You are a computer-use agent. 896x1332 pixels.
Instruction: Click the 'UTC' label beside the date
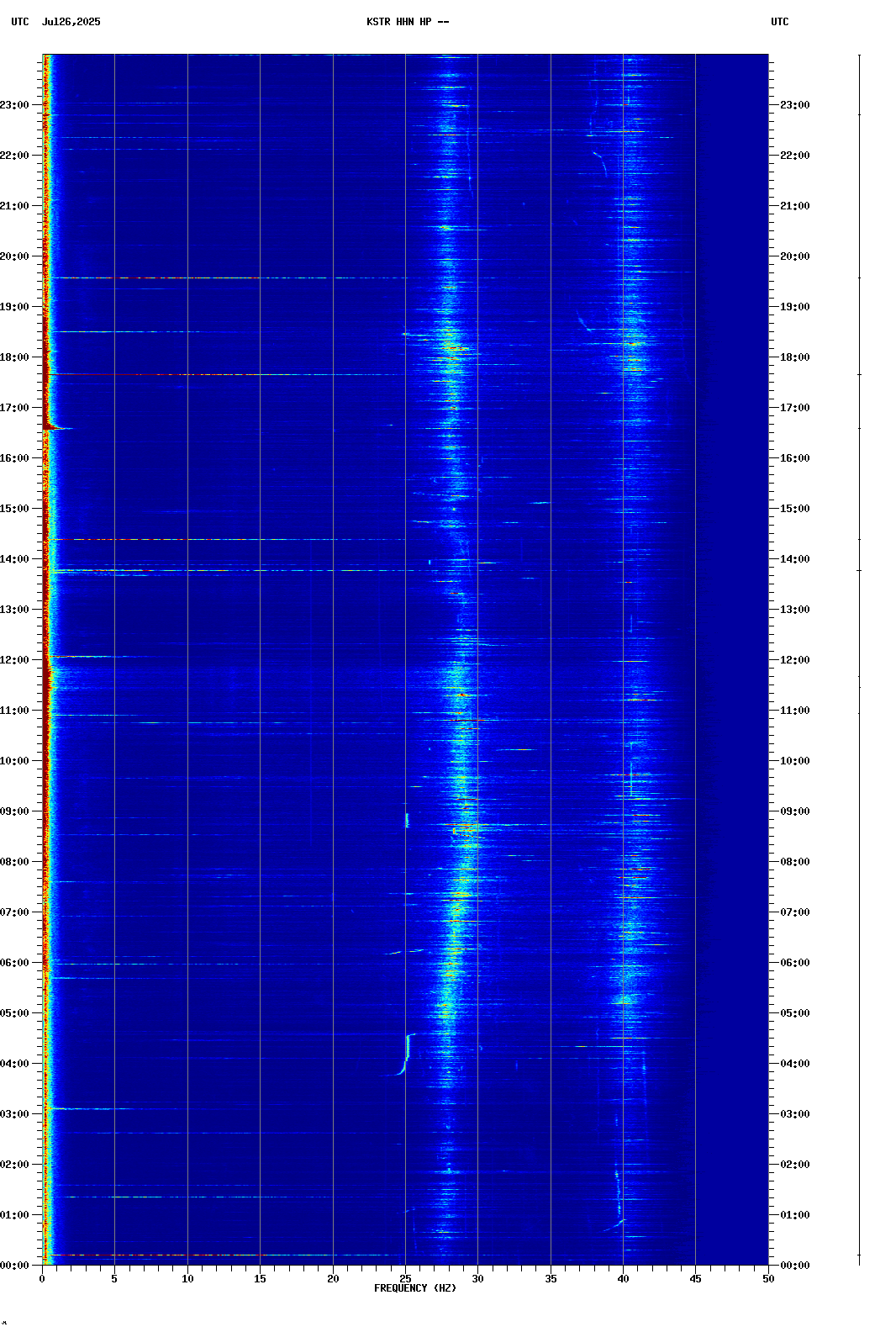tap(20, 22)
